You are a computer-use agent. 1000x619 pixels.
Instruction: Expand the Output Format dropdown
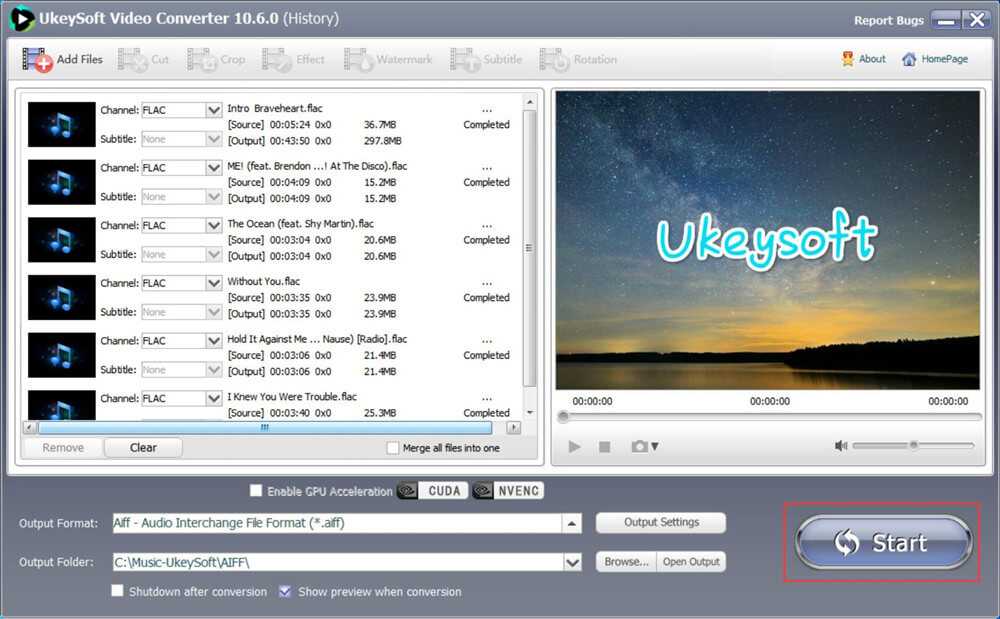pos(572,523)
